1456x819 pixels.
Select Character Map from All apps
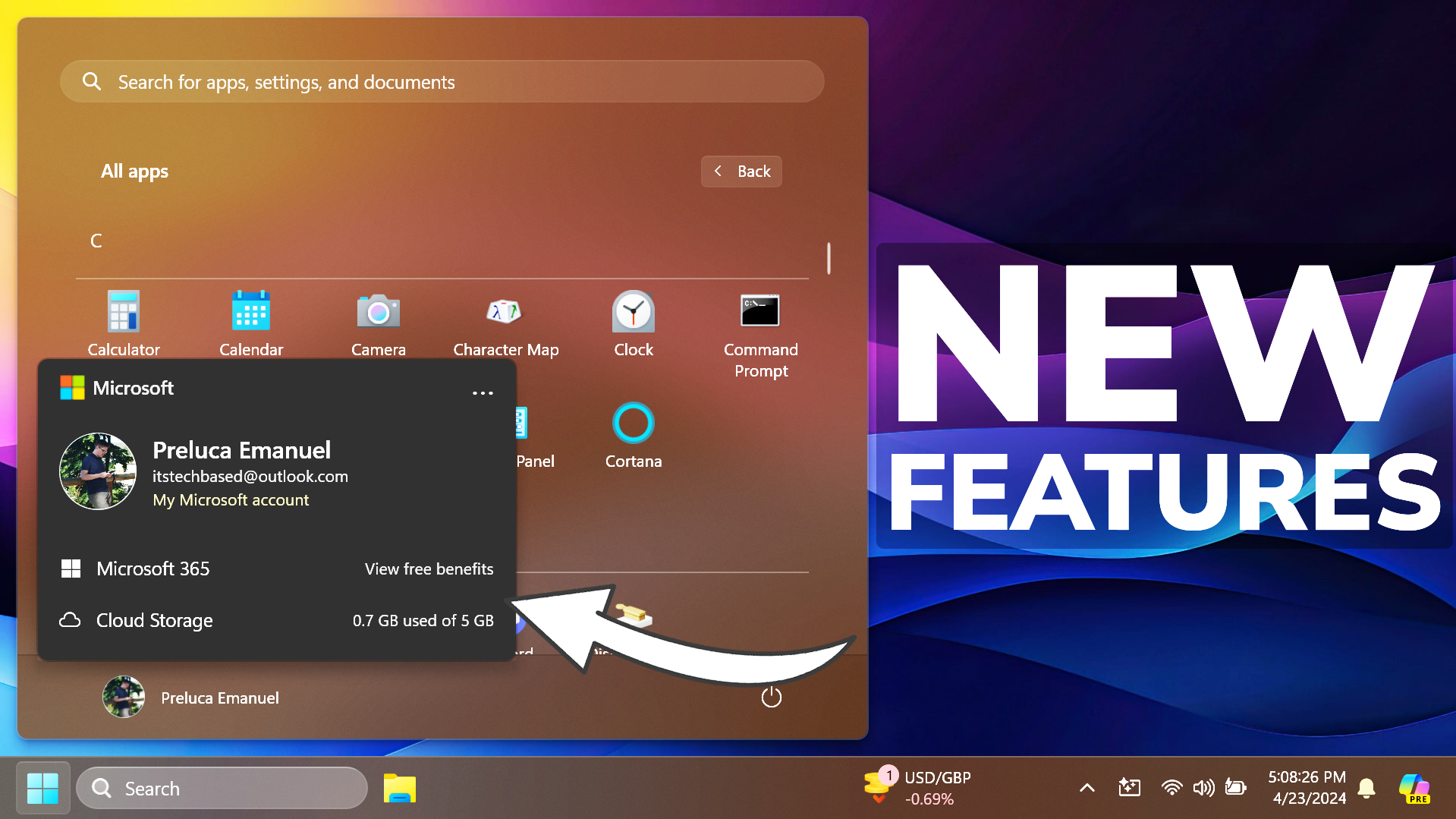[x=505, y=323]
